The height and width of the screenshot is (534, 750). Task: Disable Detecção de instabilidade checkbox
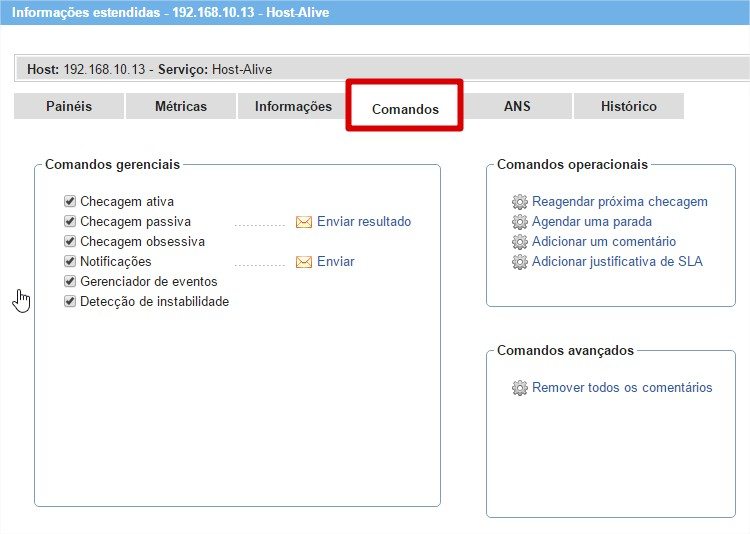70,301
